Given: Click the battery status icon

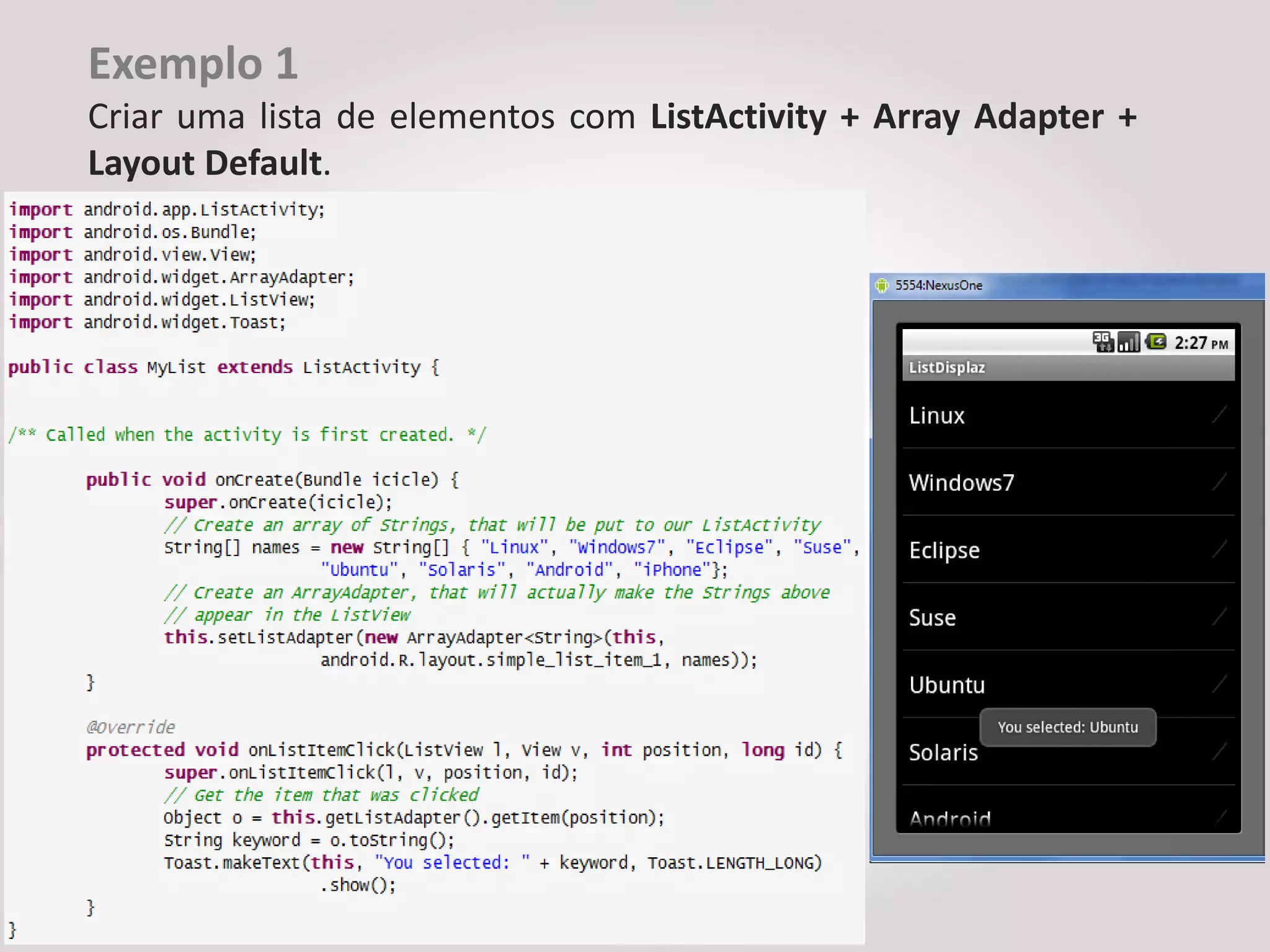Looking at the screenshot, I should pos(1156,342).
